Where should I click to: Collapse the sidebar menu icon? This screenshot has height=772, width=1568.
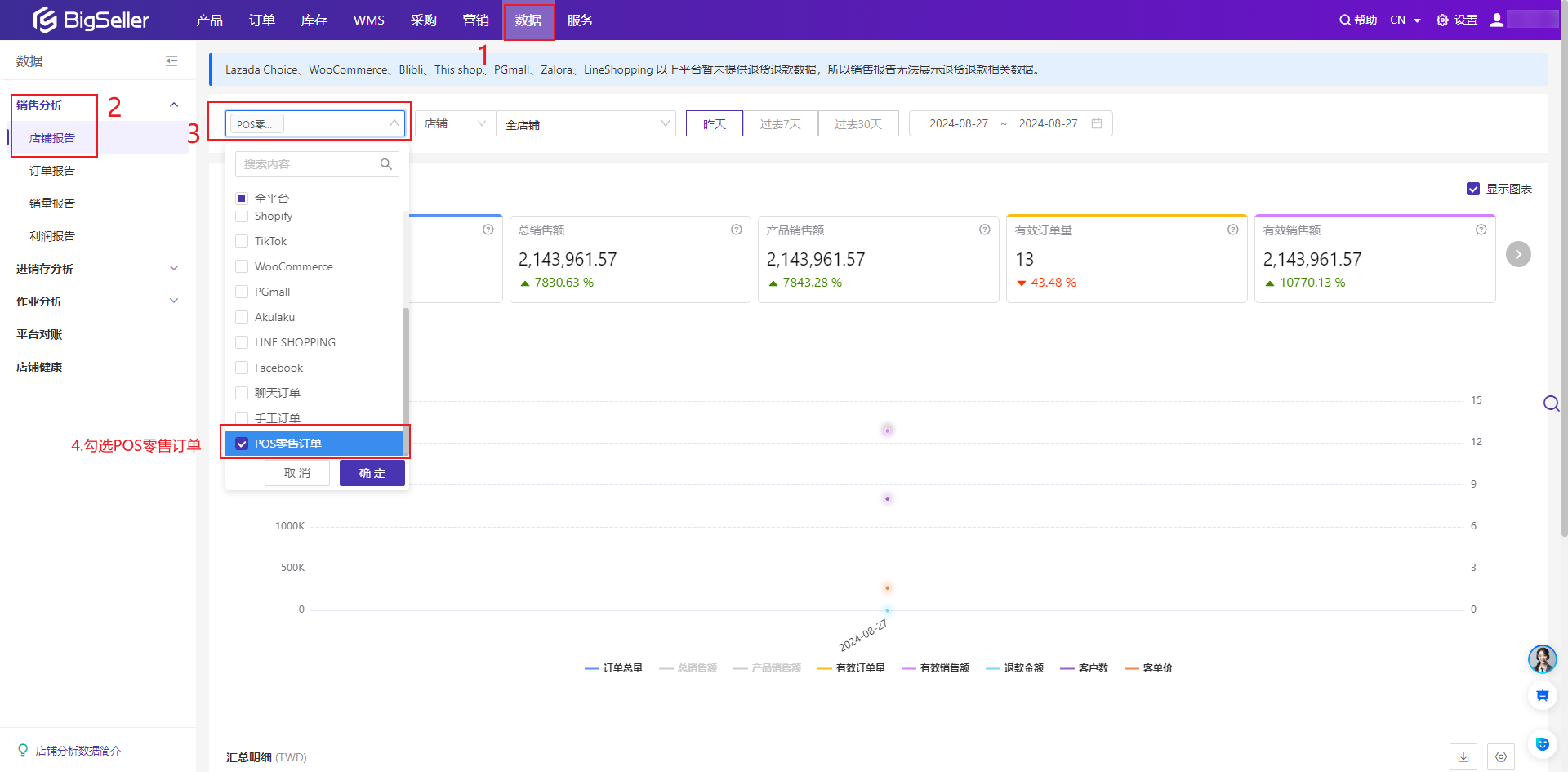click(171, 61)
